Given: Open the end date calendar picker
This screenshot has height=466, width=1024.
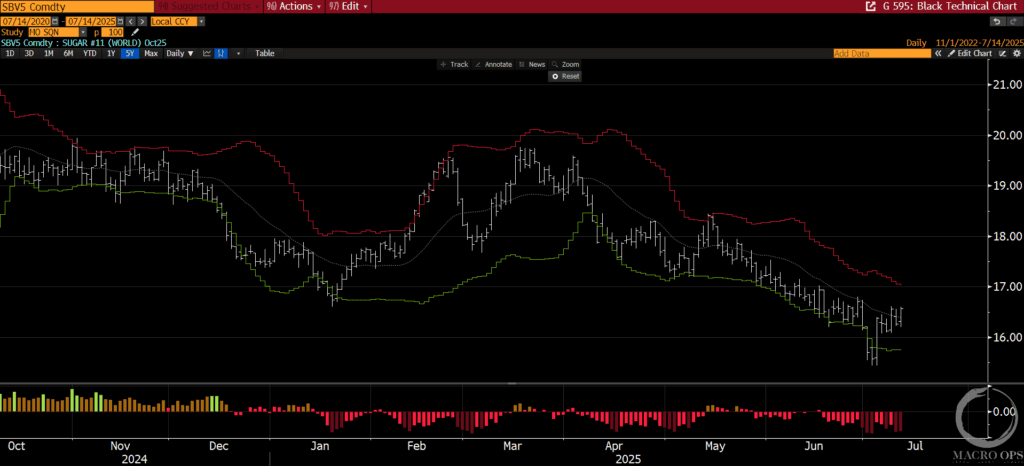Looking at the screenshot, I should 118,22.
